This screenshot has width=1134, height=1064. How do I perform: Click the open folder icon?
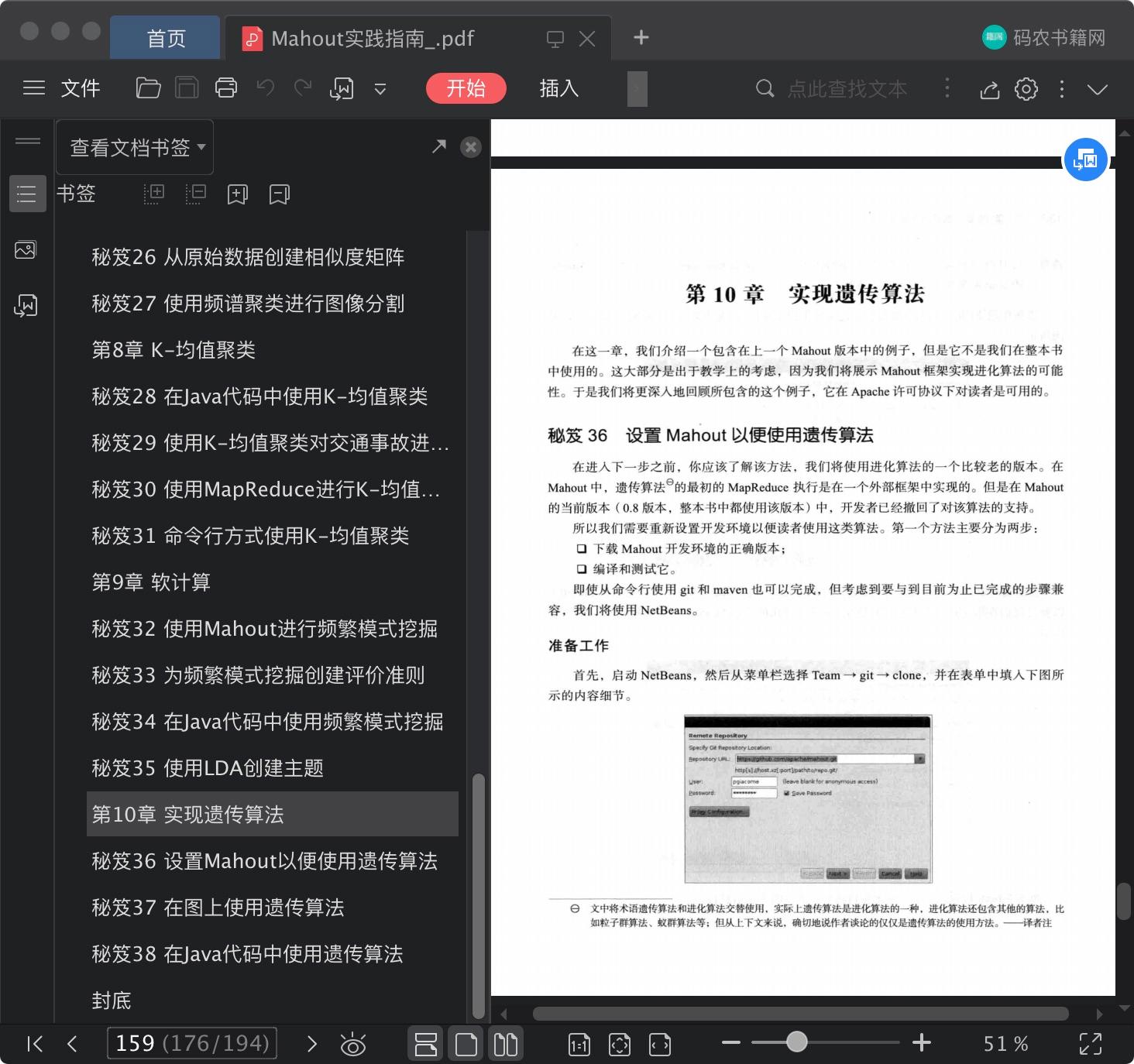[148, 88]
